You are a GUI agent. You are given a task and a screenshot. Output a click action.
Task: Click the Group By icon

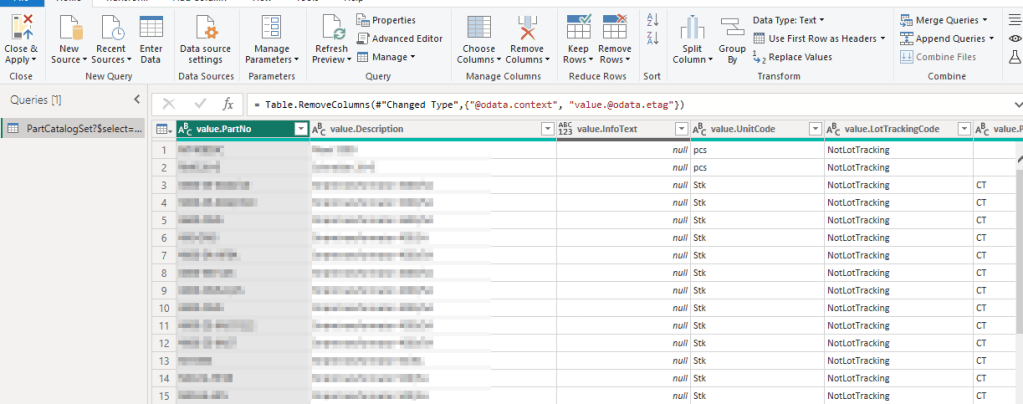(x=732, y=29)
